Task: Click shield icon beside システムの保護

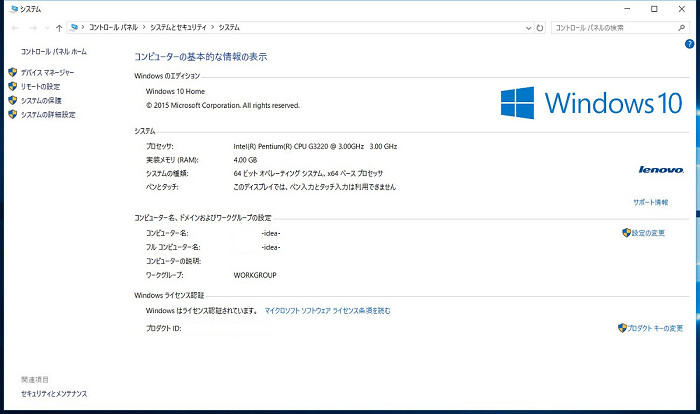Action: 12,100
